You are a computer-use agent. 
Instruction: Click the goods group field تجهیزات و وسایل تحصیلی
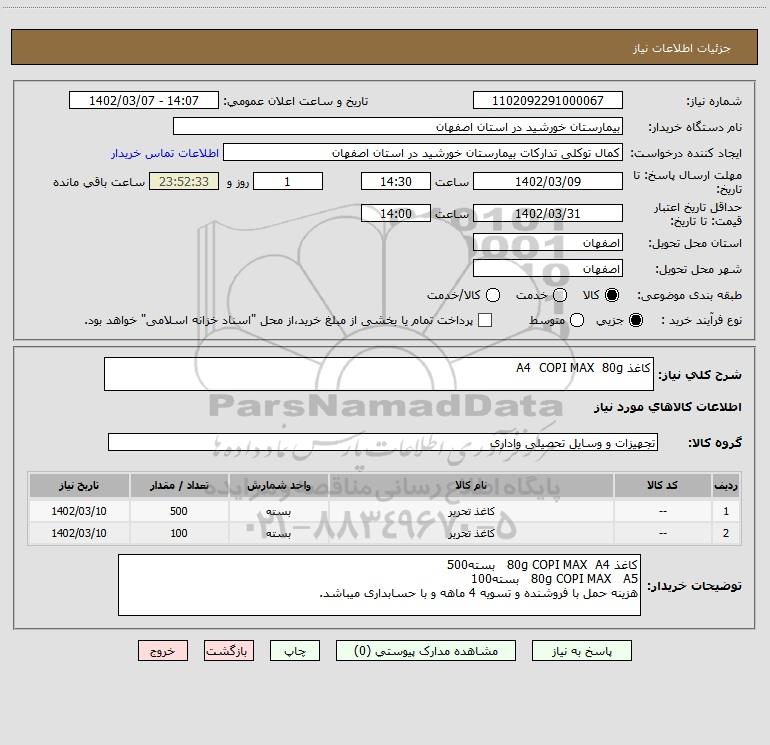point(383,442)
